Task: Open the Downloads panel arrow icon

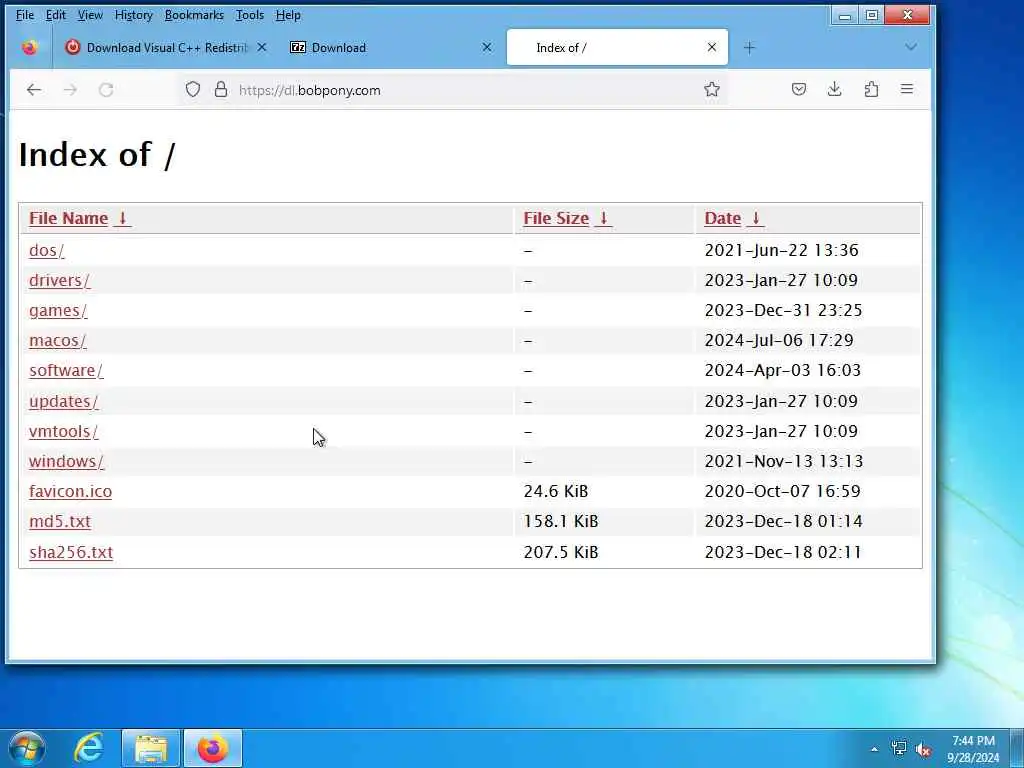Action: [834, 89]
